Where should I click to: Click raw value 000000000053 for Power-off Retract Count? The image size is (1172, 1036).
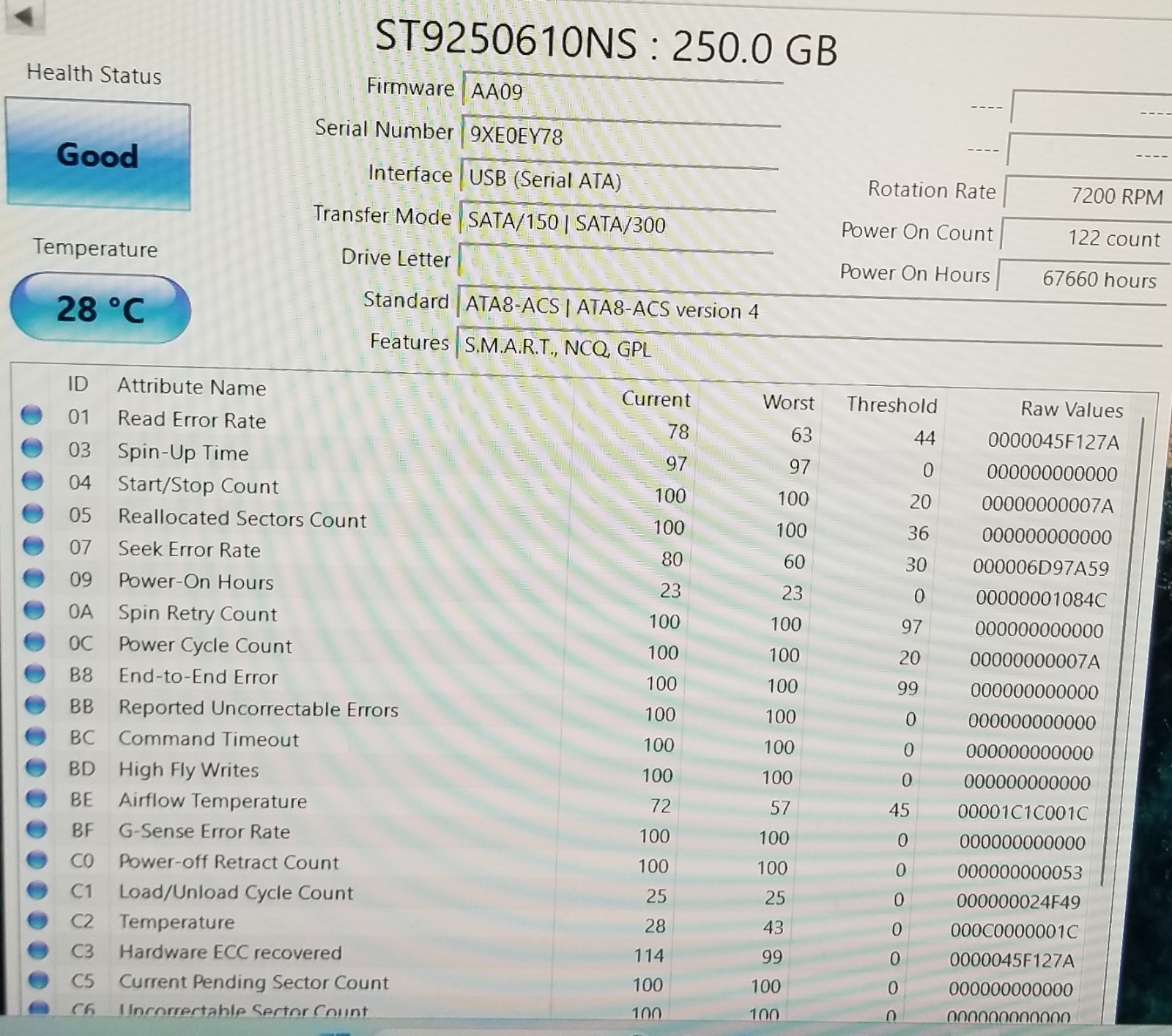[1020, 872]
